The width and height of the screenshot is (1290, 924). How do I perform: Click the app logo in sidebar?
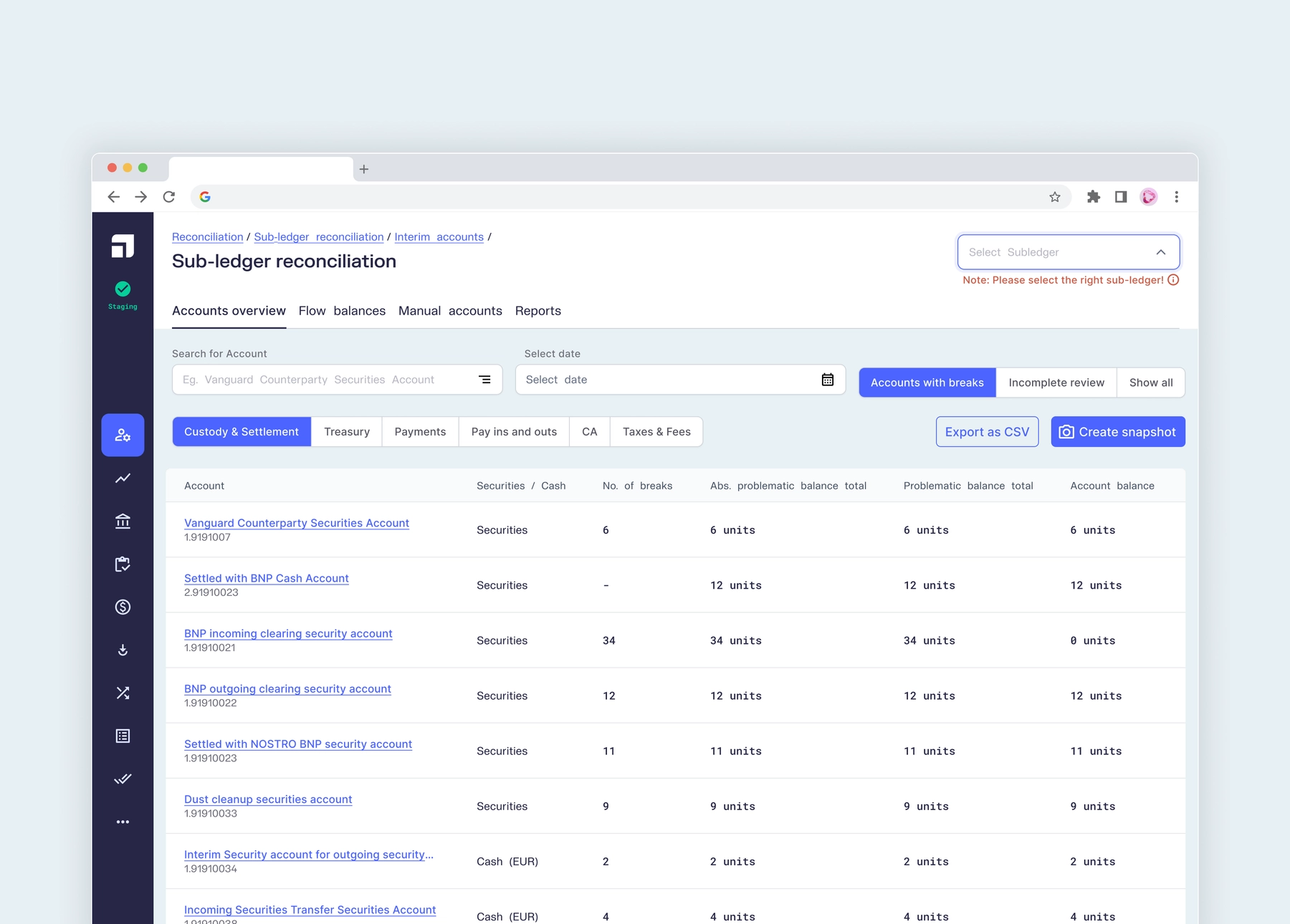click(123, 246)
